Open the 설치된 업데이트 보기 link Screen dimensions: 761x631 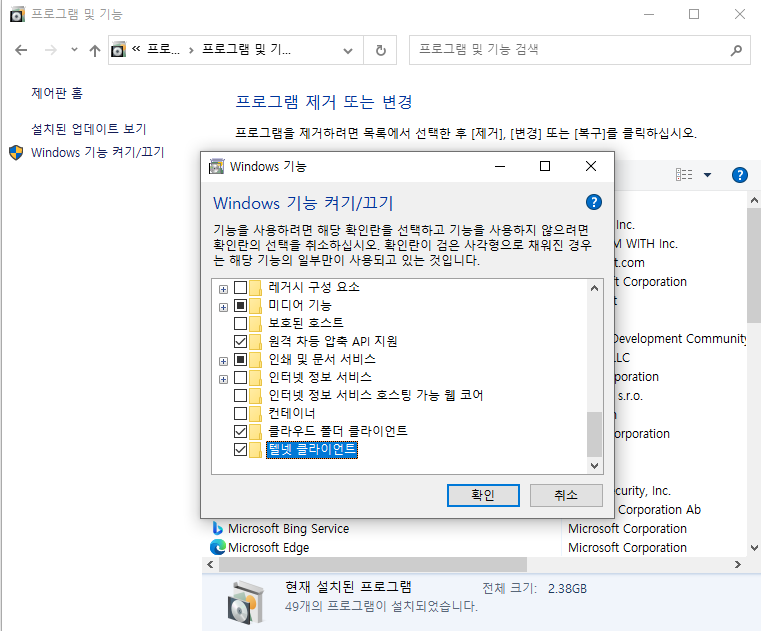[88, 129]
